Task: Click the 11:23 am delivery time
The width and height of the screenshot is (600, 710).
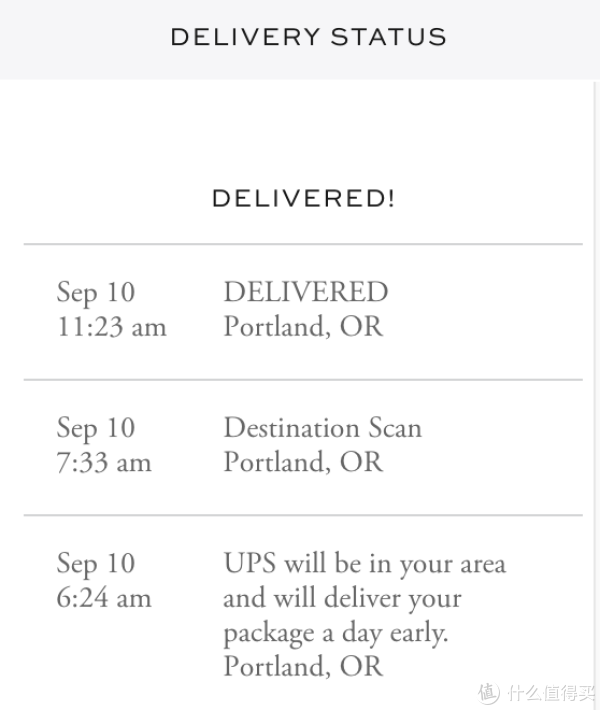Action: tap(111, 327)
